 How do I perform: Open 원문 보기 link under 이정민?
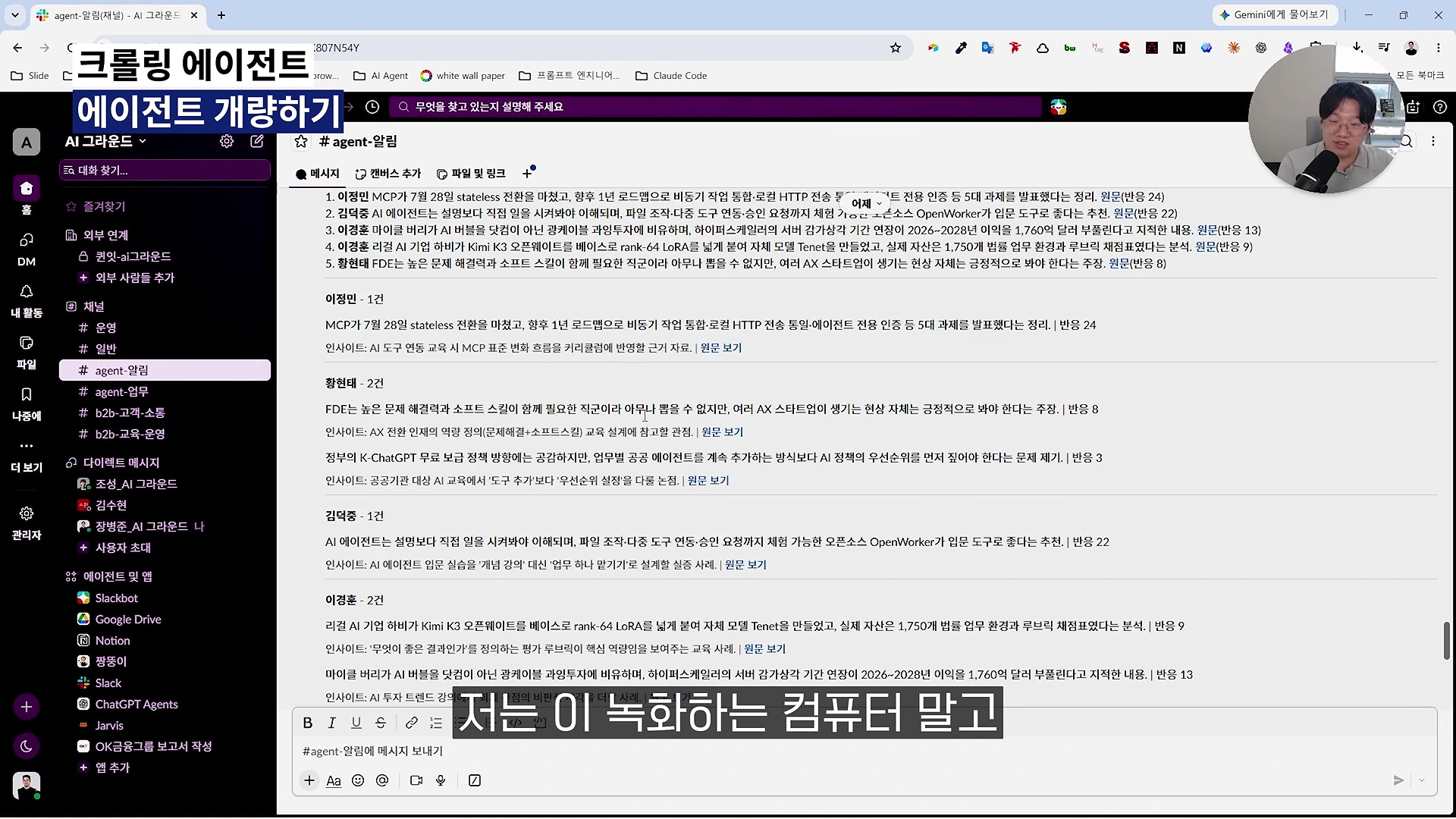(x=721, y=347)
